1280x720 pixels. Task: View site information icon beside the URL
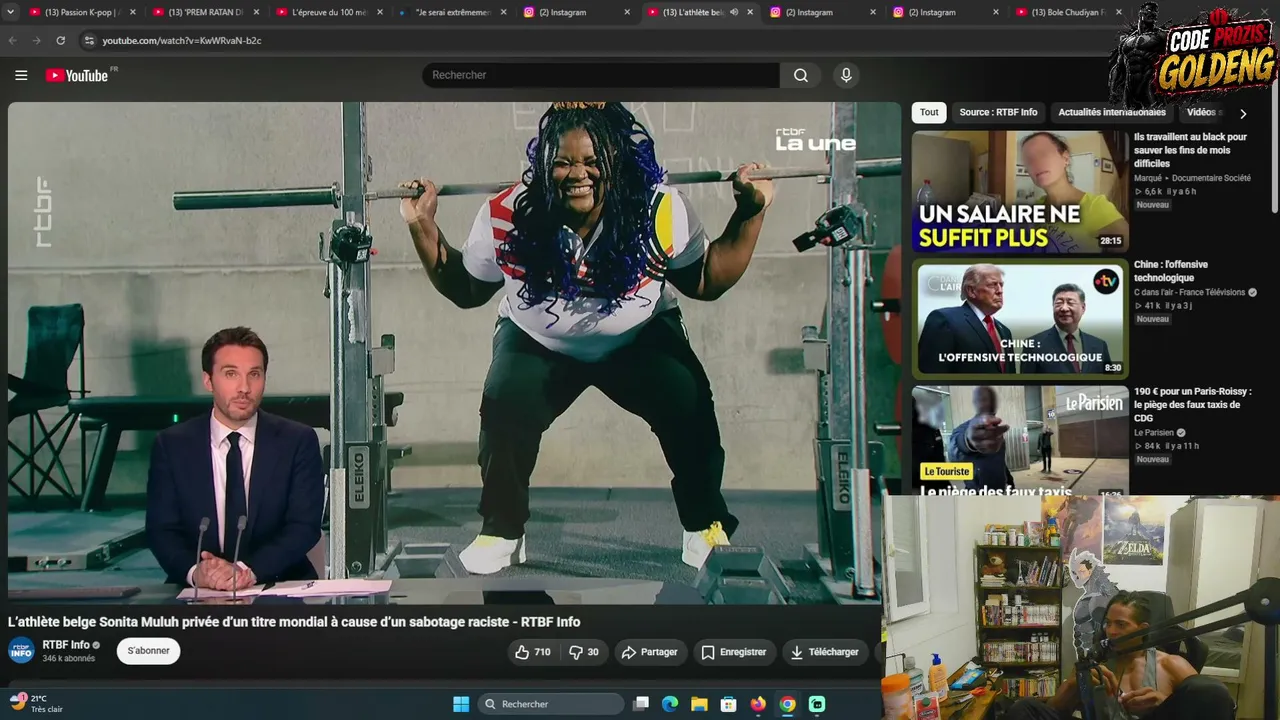pos(89,41)
